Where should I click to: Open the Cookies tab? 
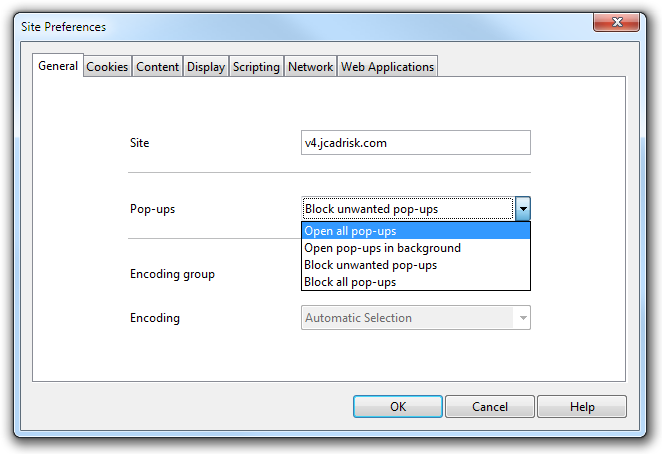click(107, 67)
